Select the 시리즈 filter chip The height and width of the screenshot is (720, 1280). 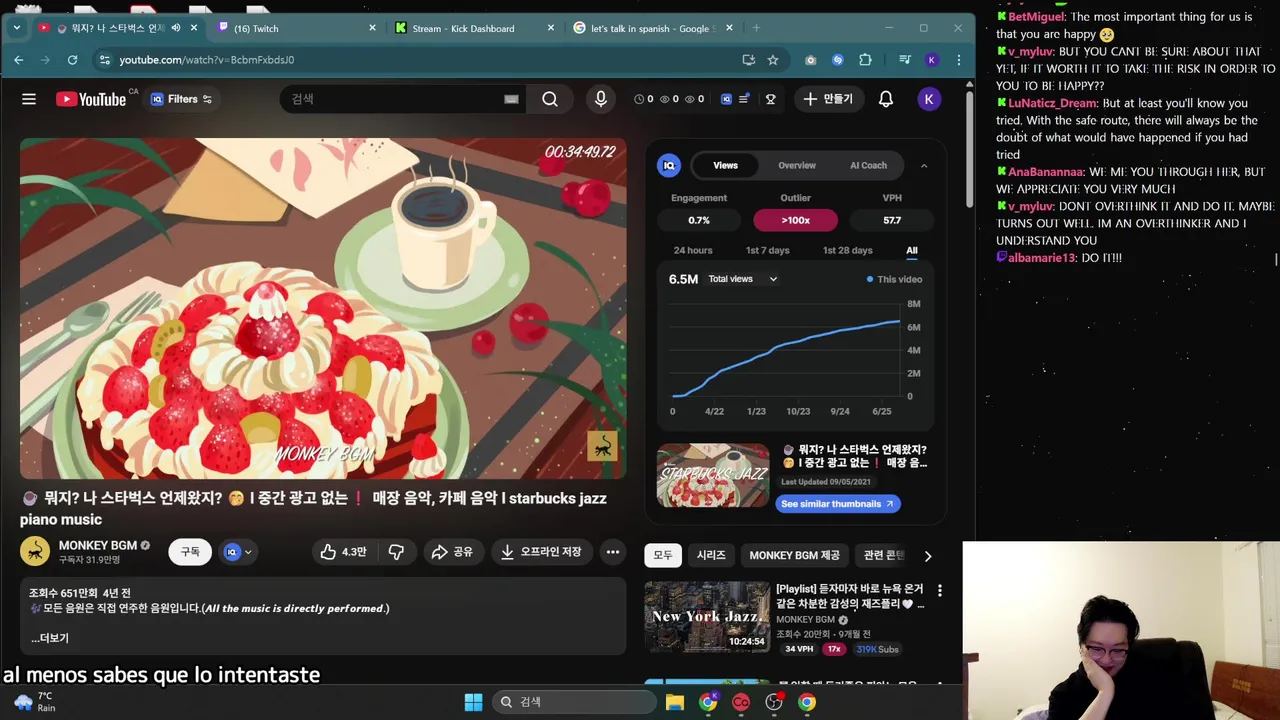click(711, 555)
